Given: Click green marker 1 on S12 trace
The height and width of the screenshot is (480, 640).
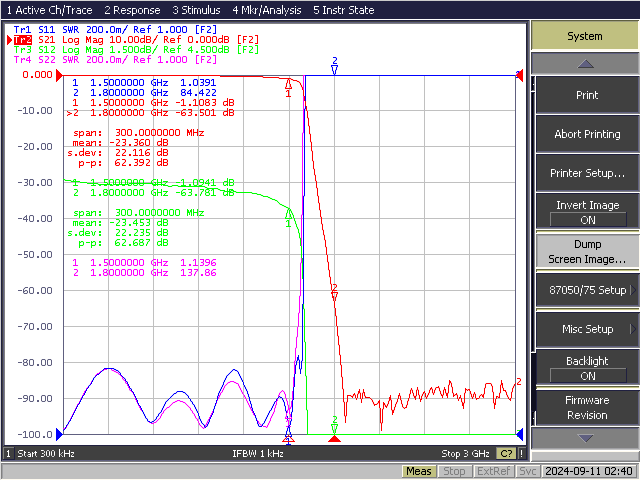Looking at the screenshot, I should click(289, 213).
